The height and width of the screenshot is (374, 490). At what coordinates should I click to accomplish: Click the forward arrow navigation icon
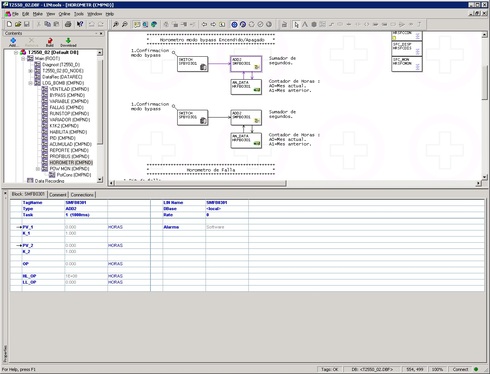pos(213,24)
